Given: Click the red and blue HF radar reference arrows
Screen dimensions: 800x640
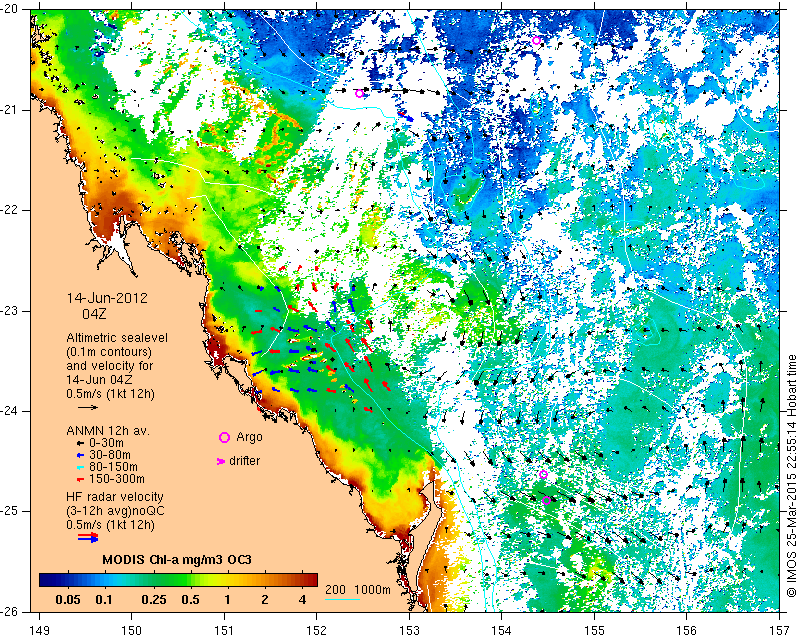Looking at the screenshot, I should 88,537.
